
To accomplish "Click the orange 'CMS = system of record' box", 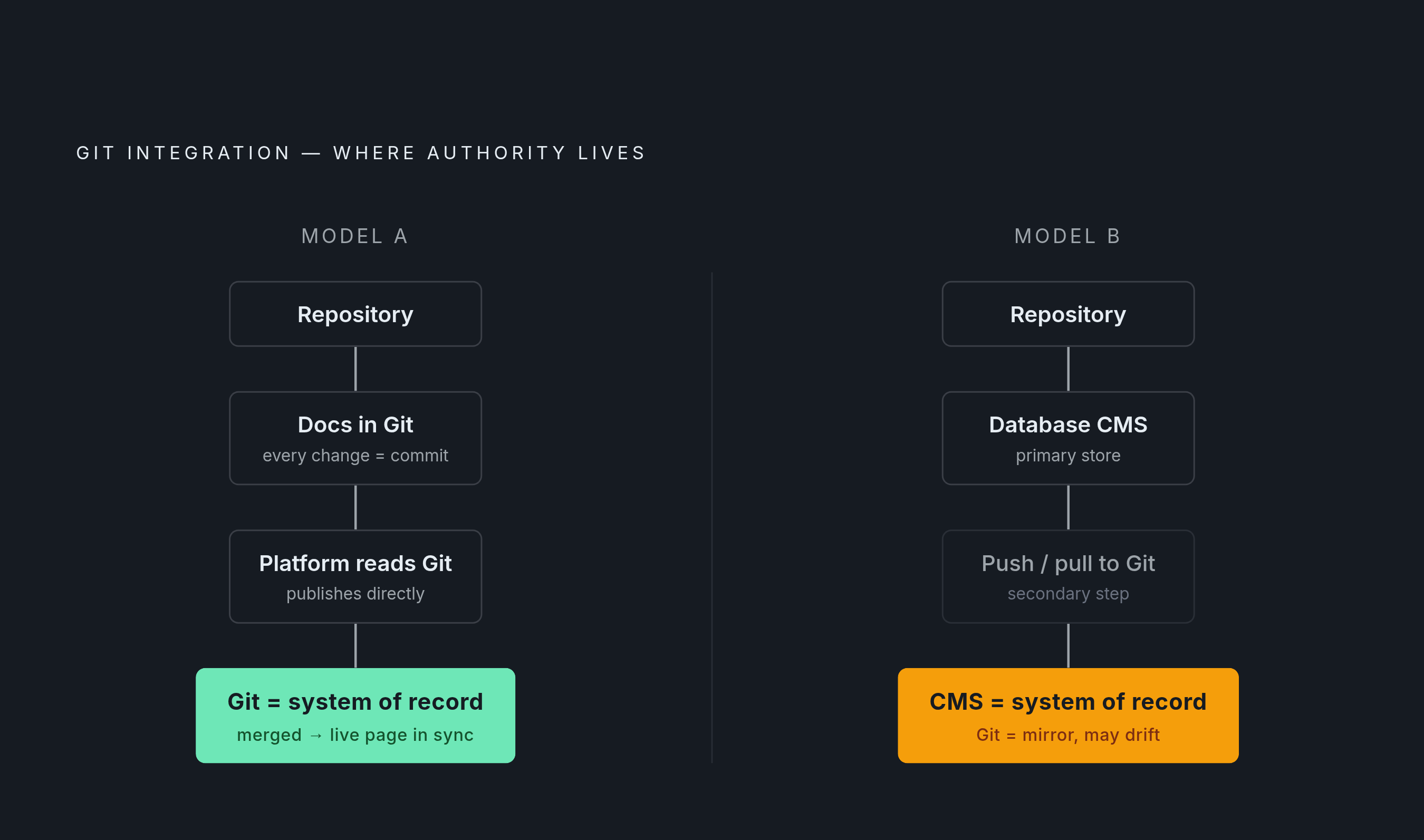I will 1068,716.
